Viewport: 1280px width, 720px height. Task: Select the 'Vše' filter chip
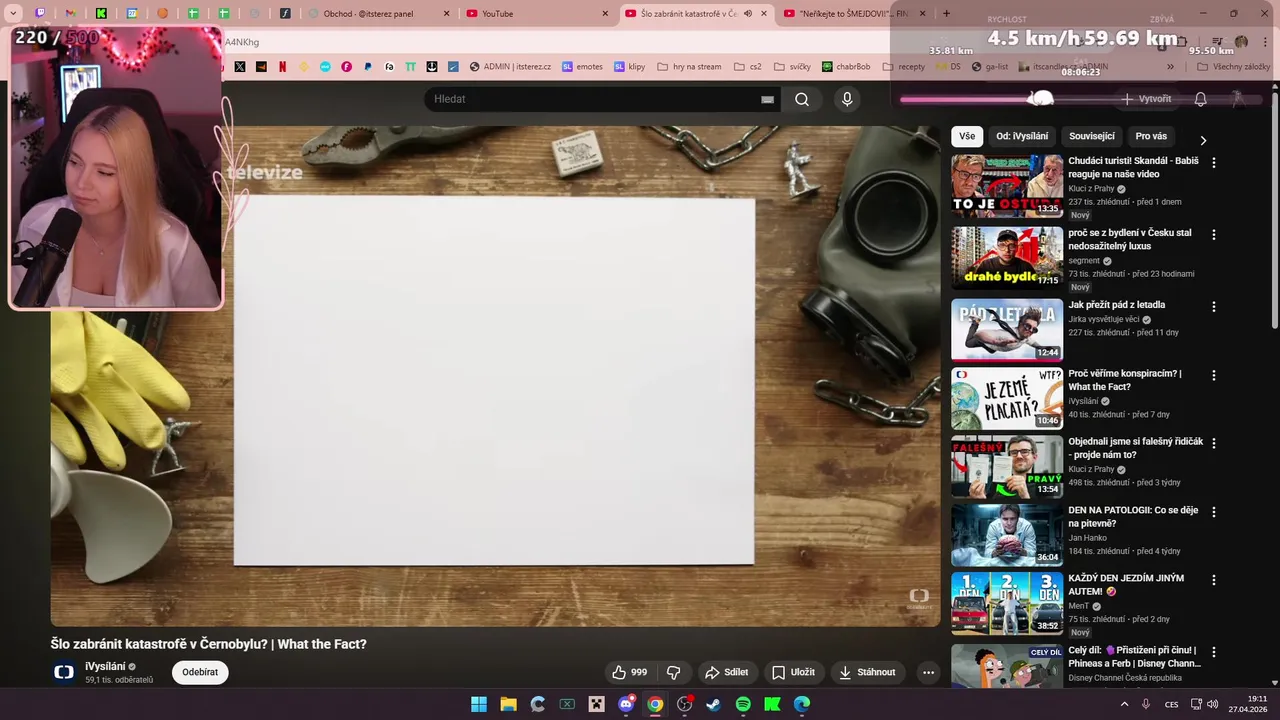point(967,136)
